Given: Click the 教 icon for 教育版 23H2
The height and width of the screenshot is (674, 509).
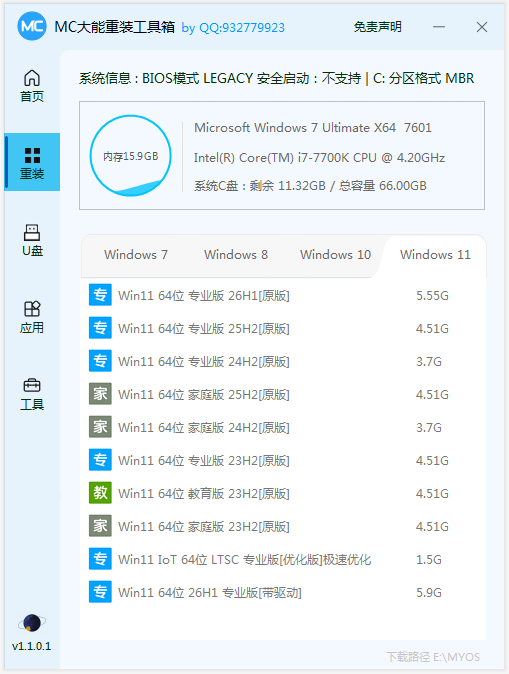Looking at the screenshot, I should pos(100,493).
